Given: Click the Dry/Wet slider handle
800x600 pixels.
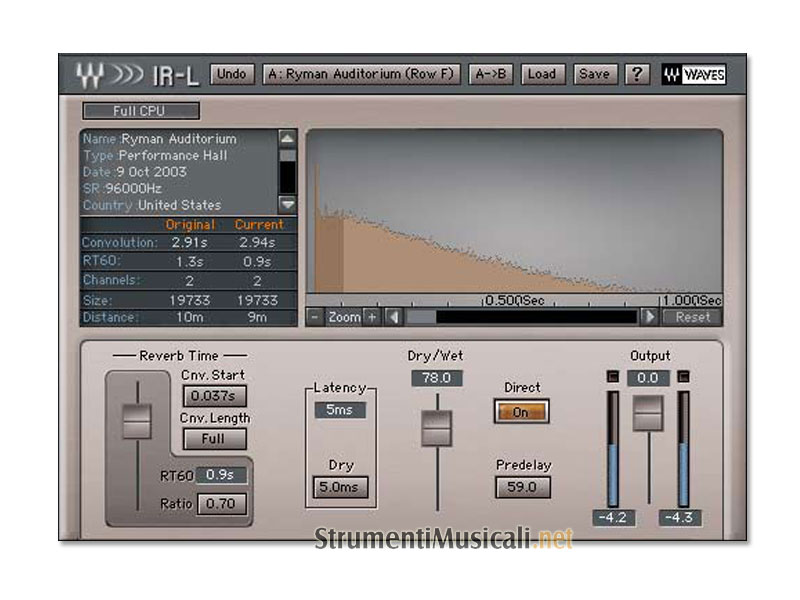Looking at the screenshot, I should [x=437, y=427].
